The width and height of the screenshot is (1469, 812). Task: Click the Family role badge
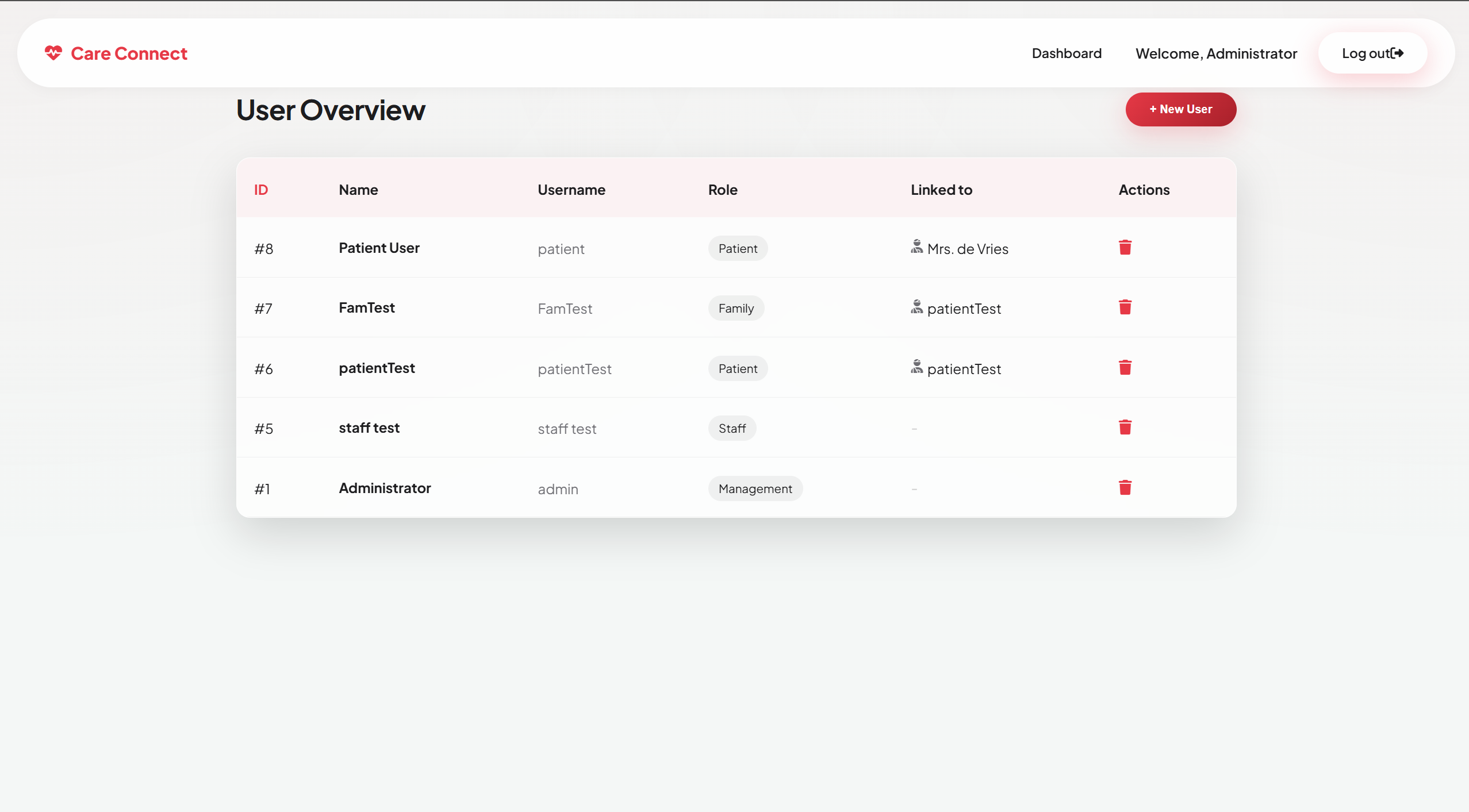[735, 309]
